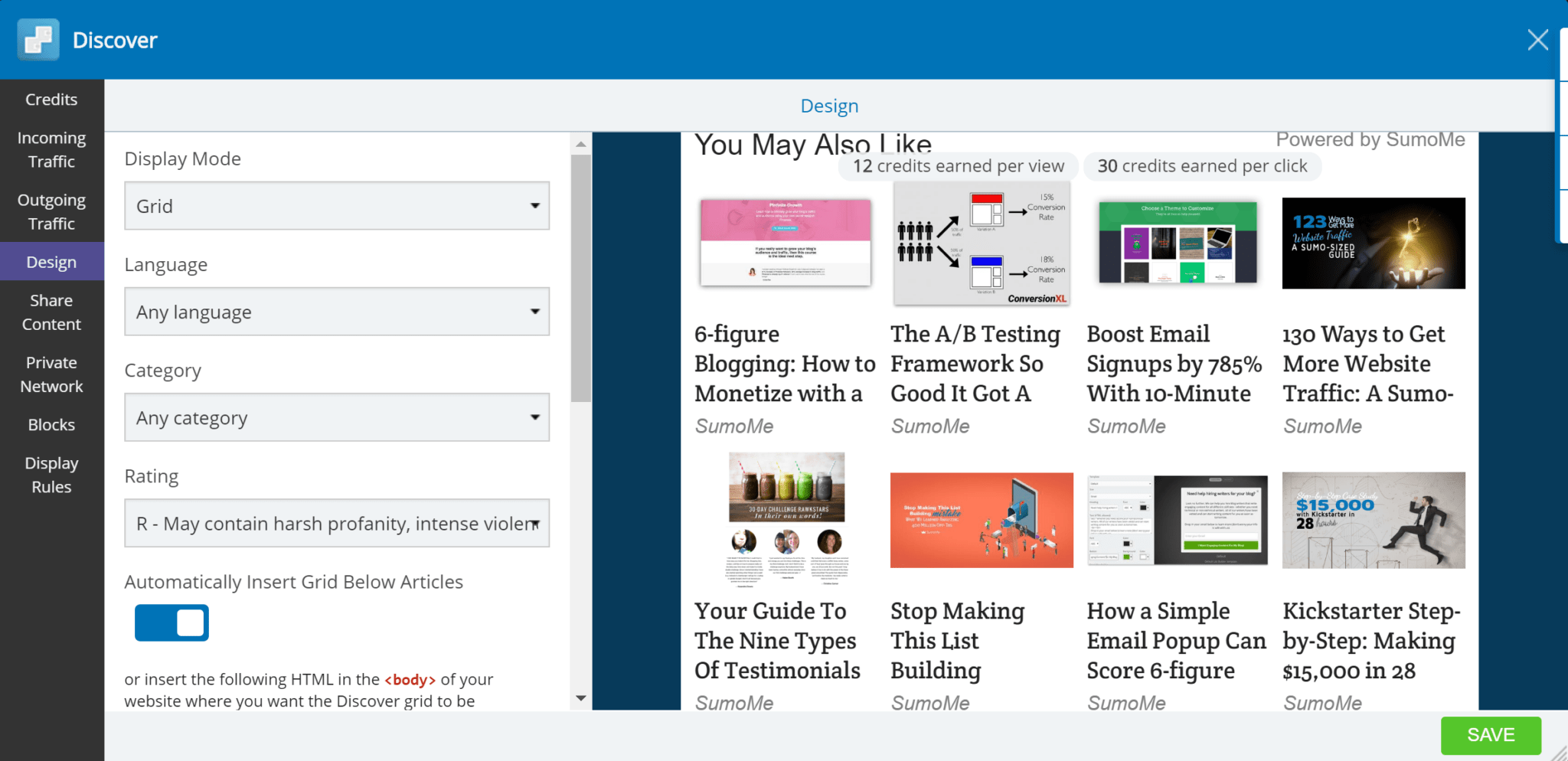
Task: Open the Incoming Traffic section
Action: (51, 149)
